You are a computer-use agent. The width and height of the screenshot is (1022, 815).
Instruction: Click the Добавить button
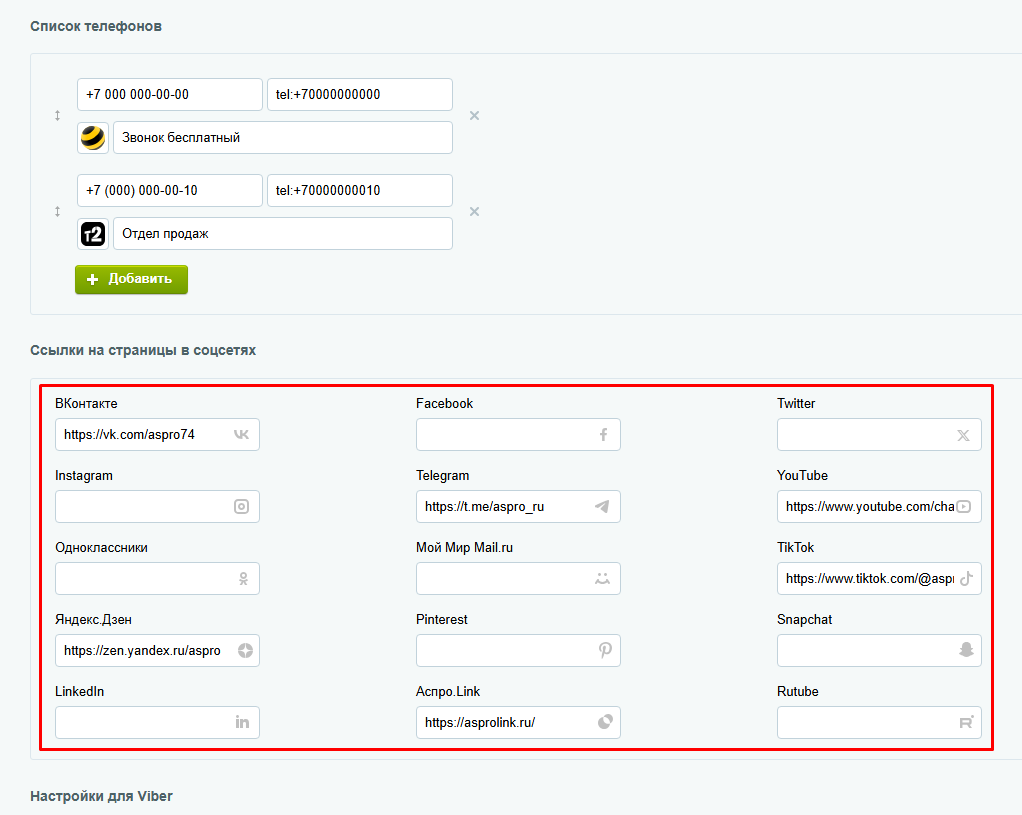[131, 279]
